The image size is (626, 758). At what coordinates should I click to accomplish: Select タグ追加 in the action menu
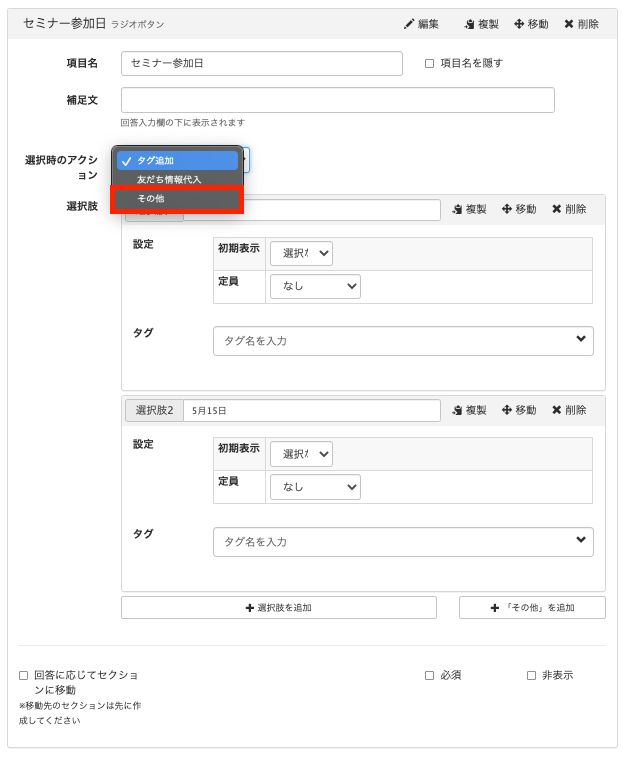(177, 160)
